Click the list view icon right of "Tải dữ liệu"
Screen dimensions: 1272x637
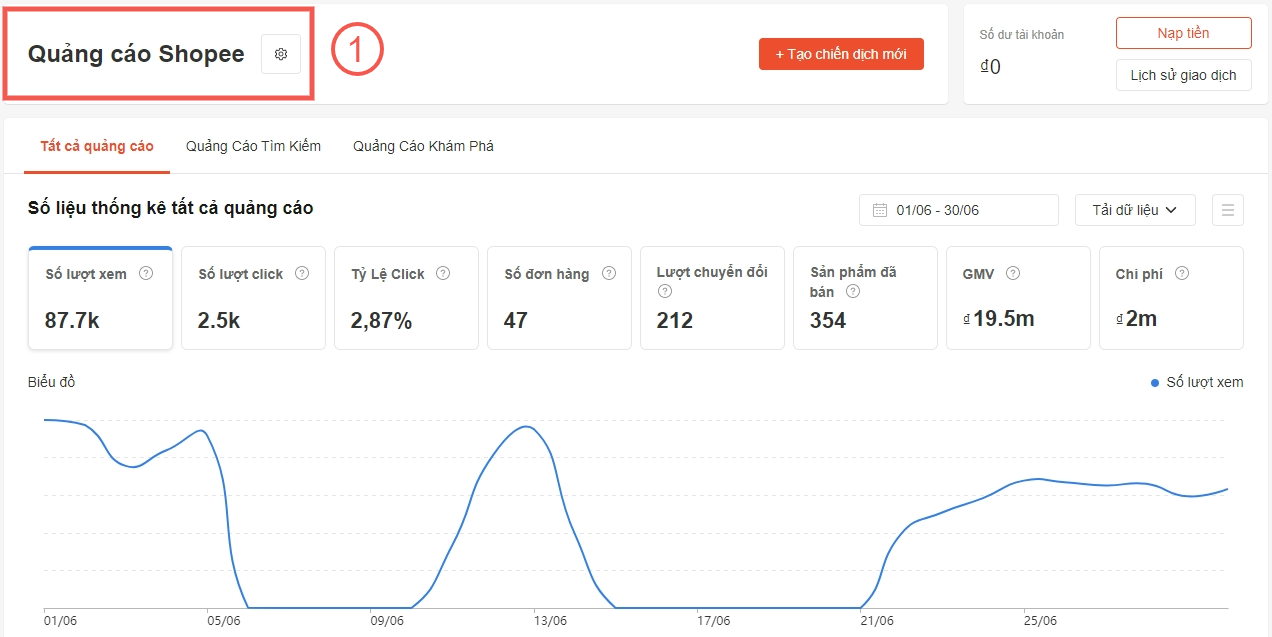[x=1227, y=210]
